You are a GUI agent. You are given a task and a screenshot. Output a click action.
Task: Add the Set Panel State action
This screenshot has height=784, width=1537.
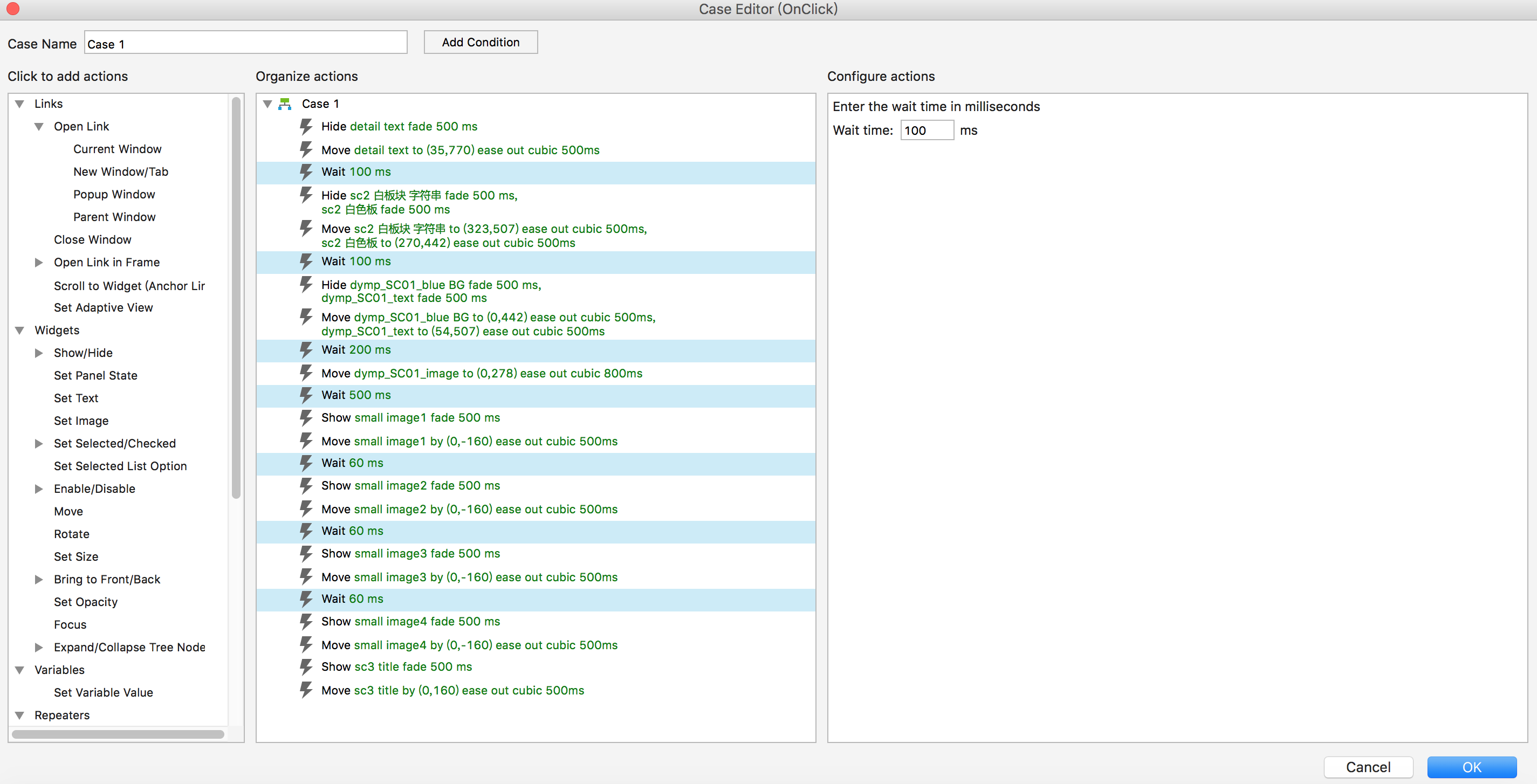(95, 376)
